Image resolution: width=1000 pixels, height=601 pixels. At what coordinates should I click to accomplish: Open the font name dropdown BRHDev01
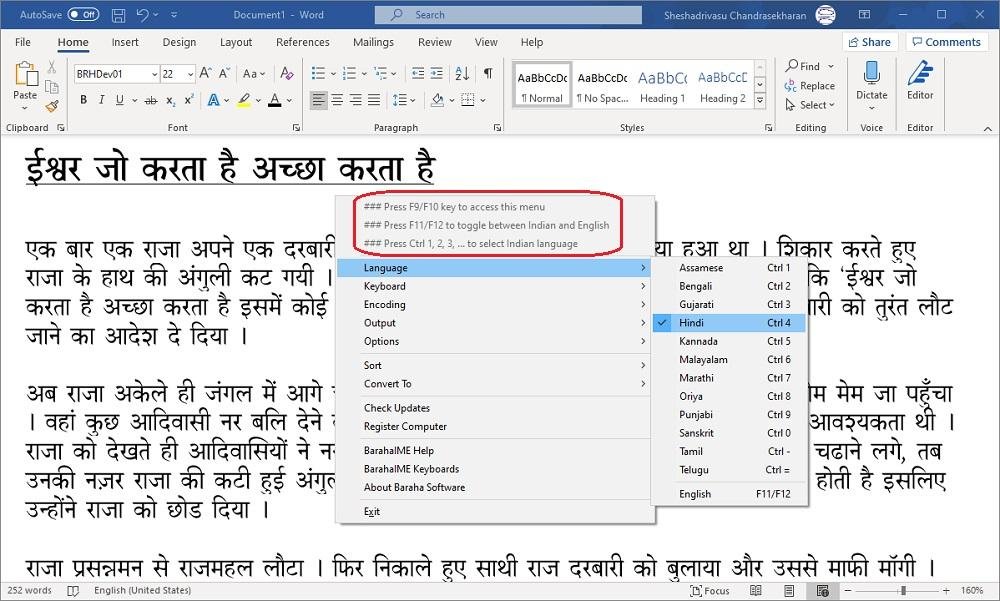[x=116, y=74]
